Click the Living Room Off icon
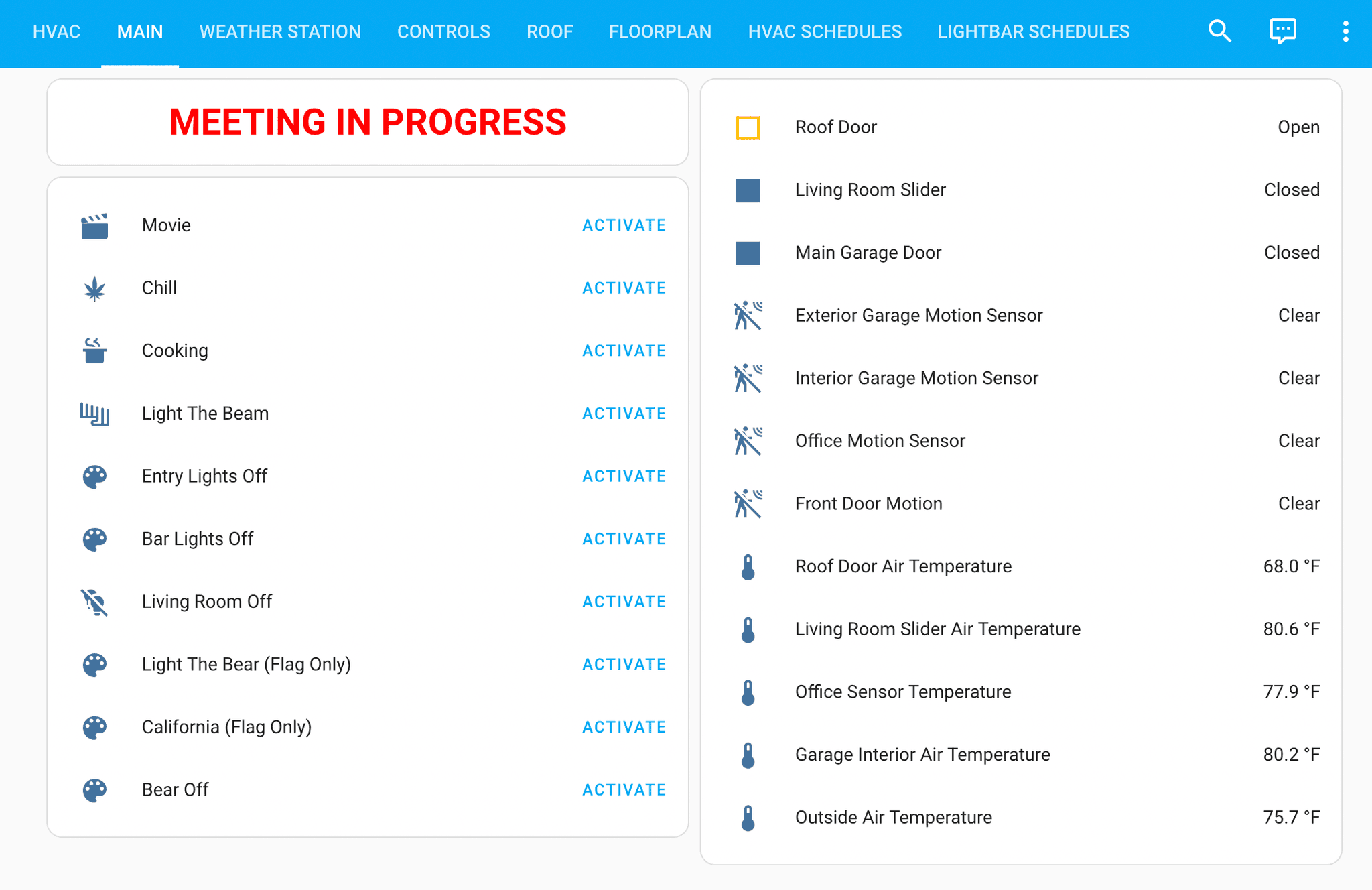1372x890 pixels. click(x=94, y=602)
